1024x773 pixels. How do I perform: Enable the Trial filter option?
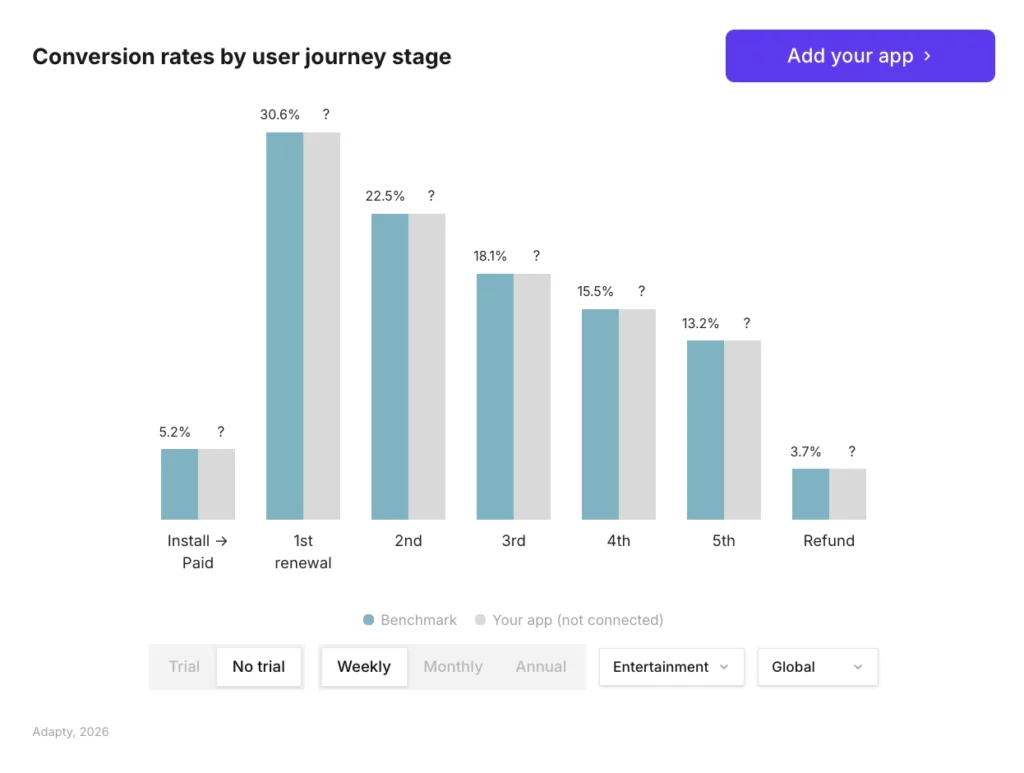coord(184,666)
